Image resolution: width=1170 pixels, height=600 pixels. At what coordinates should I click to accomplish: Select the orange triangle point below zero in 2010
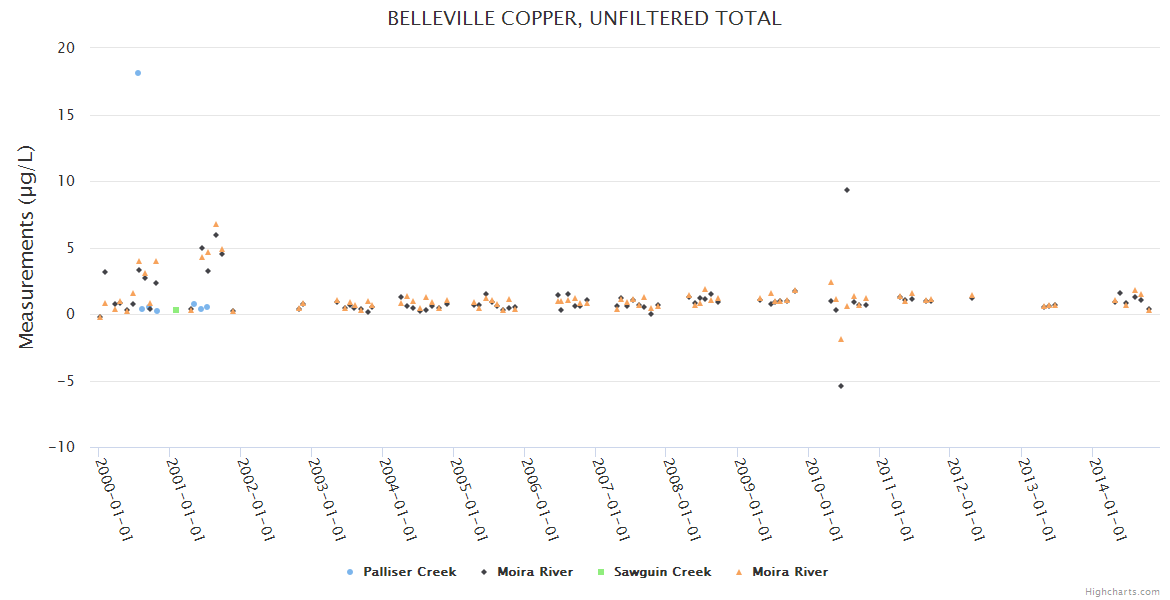point(841,339)
